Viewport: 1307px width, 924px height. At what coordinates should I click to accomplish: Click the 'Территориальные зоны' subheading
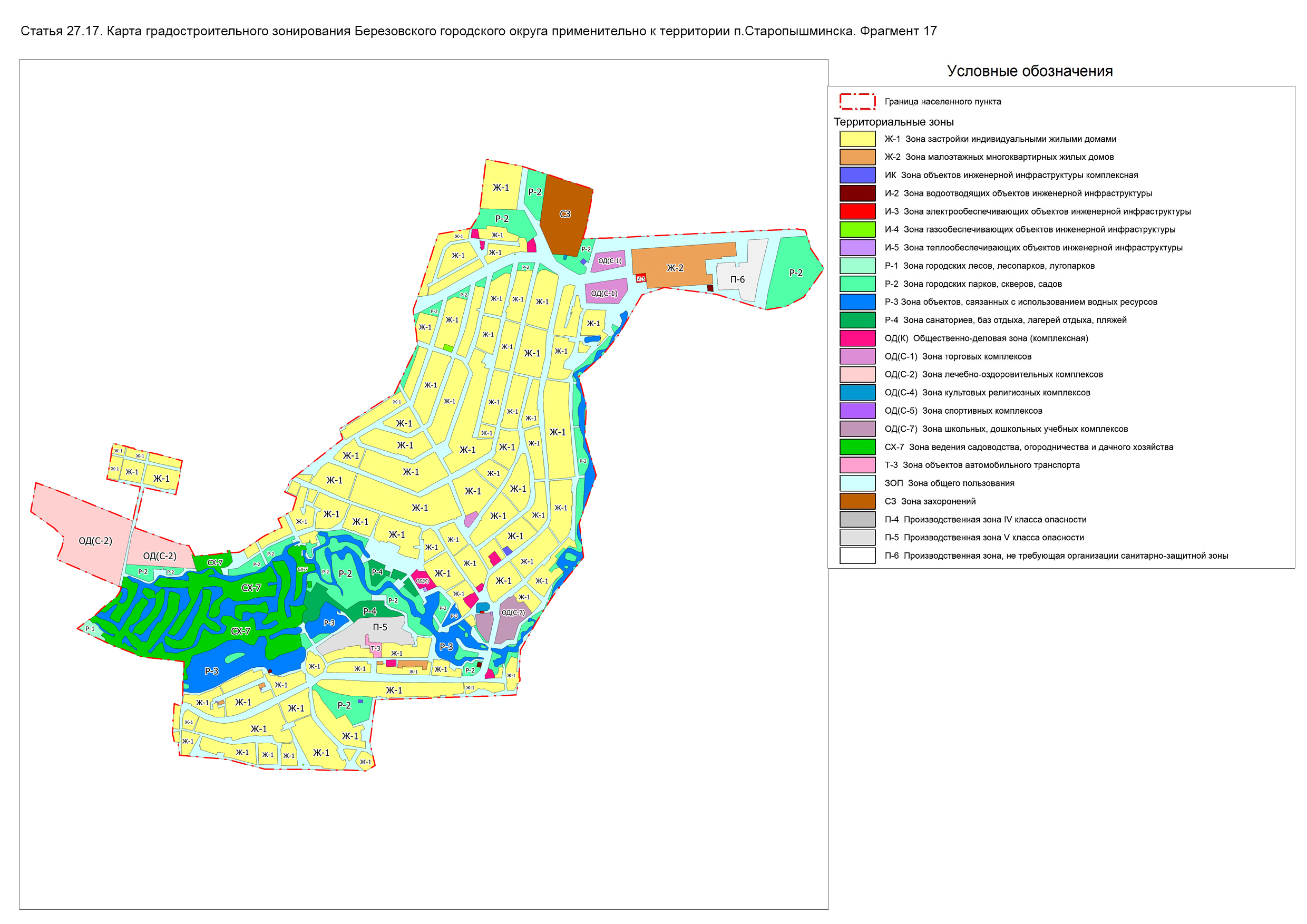[x=893, y=122]
